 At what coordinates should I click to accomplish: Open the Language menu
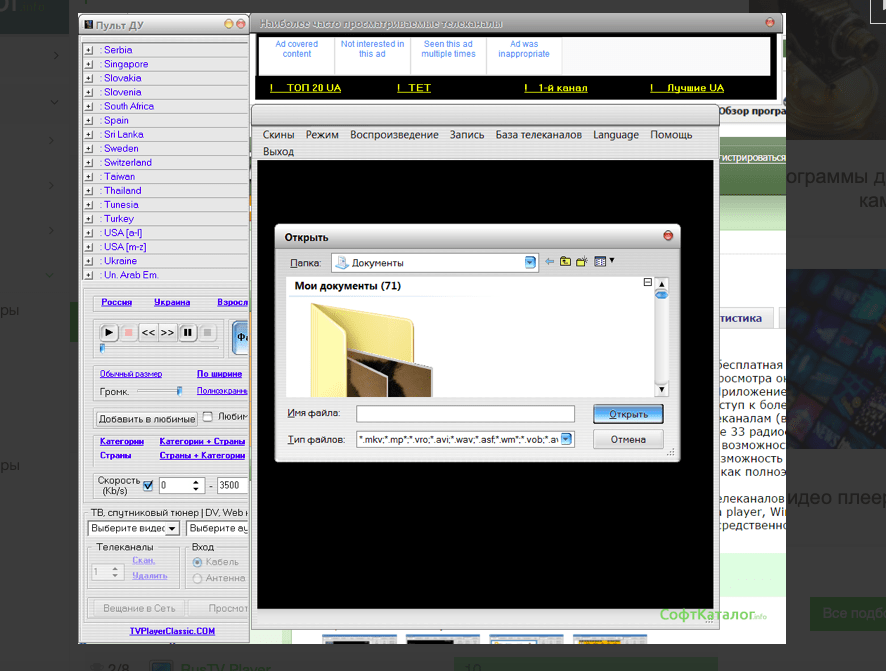(616, 135)
